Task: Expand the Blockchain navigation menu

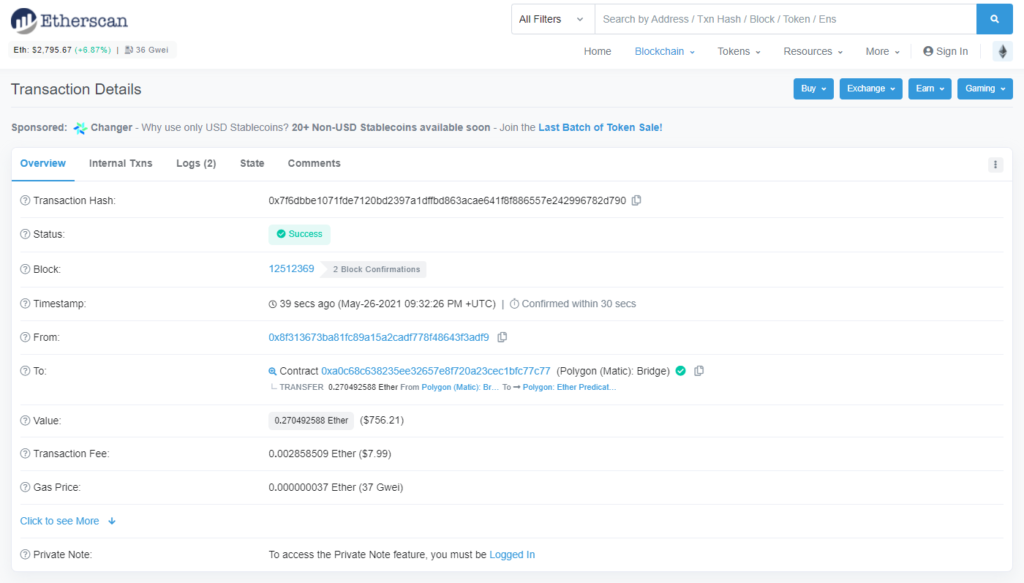Action: pos(664,51)
